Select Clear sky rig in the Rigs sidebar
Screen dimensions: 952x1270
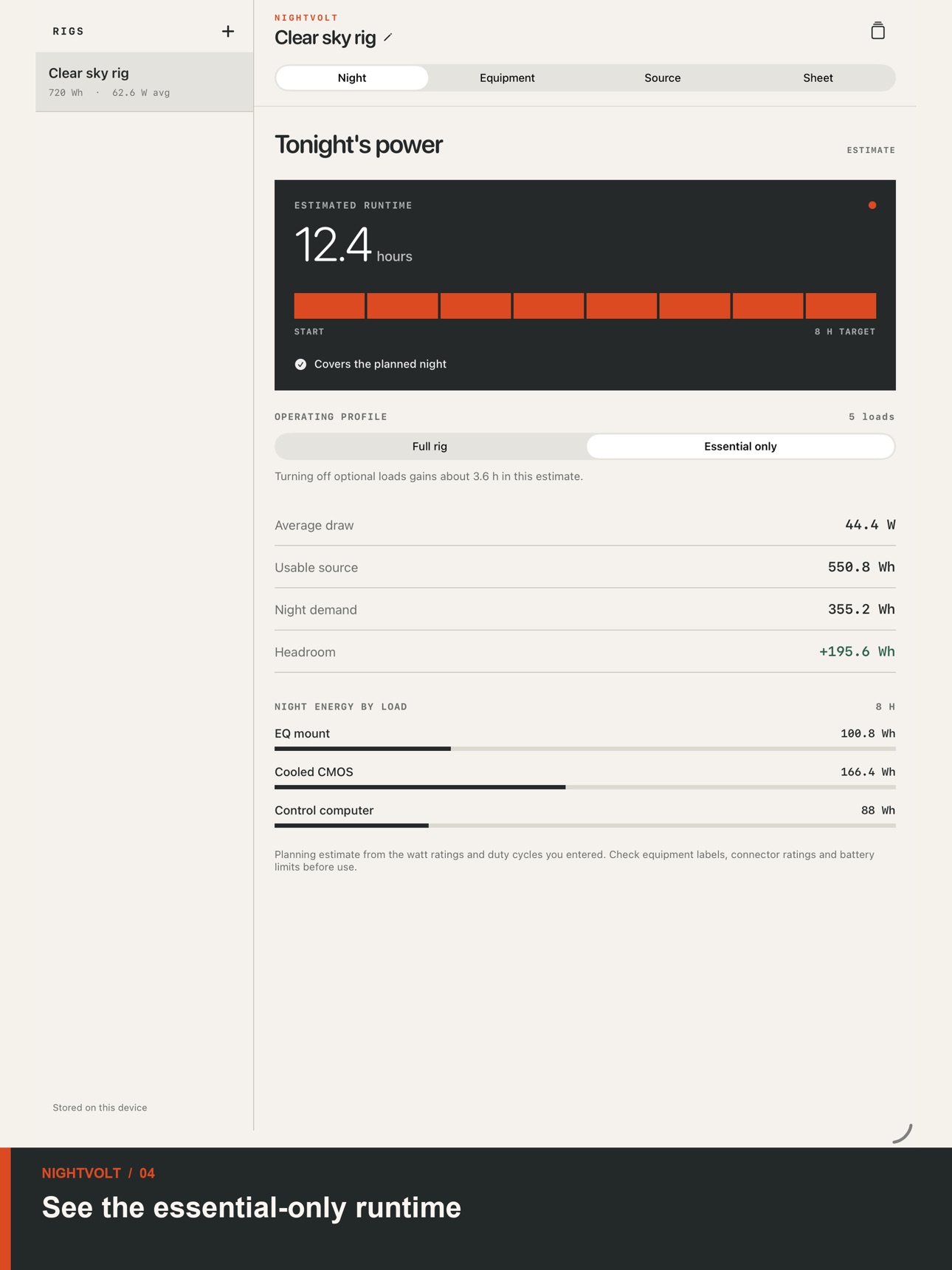(x=145, y=82)
